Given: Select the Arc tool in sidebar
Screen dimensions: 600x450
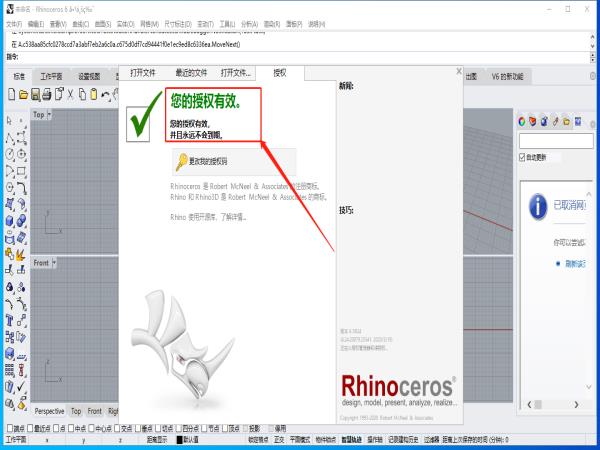Looking at the screenshot, I should pyautogui.click(x=10, y=171).
